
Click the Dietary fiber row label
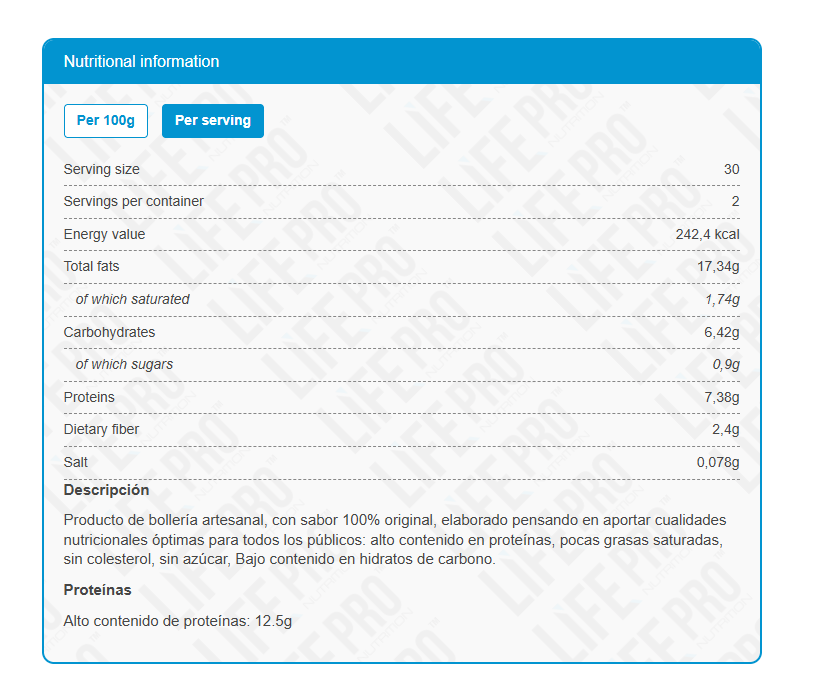(x=101, y=429)
